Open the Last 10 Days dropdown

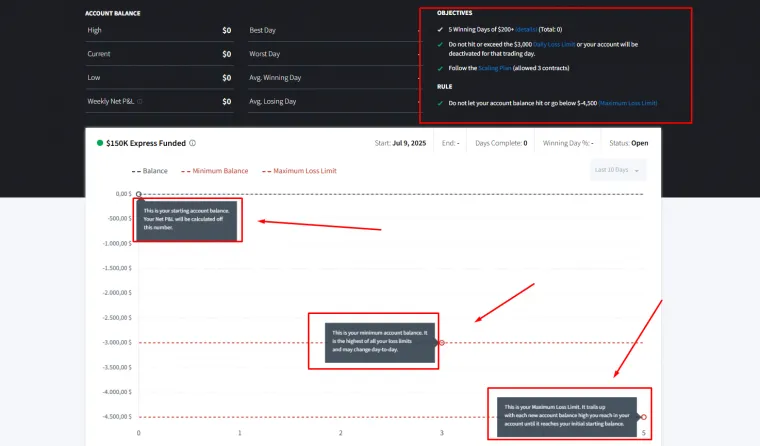617,170
